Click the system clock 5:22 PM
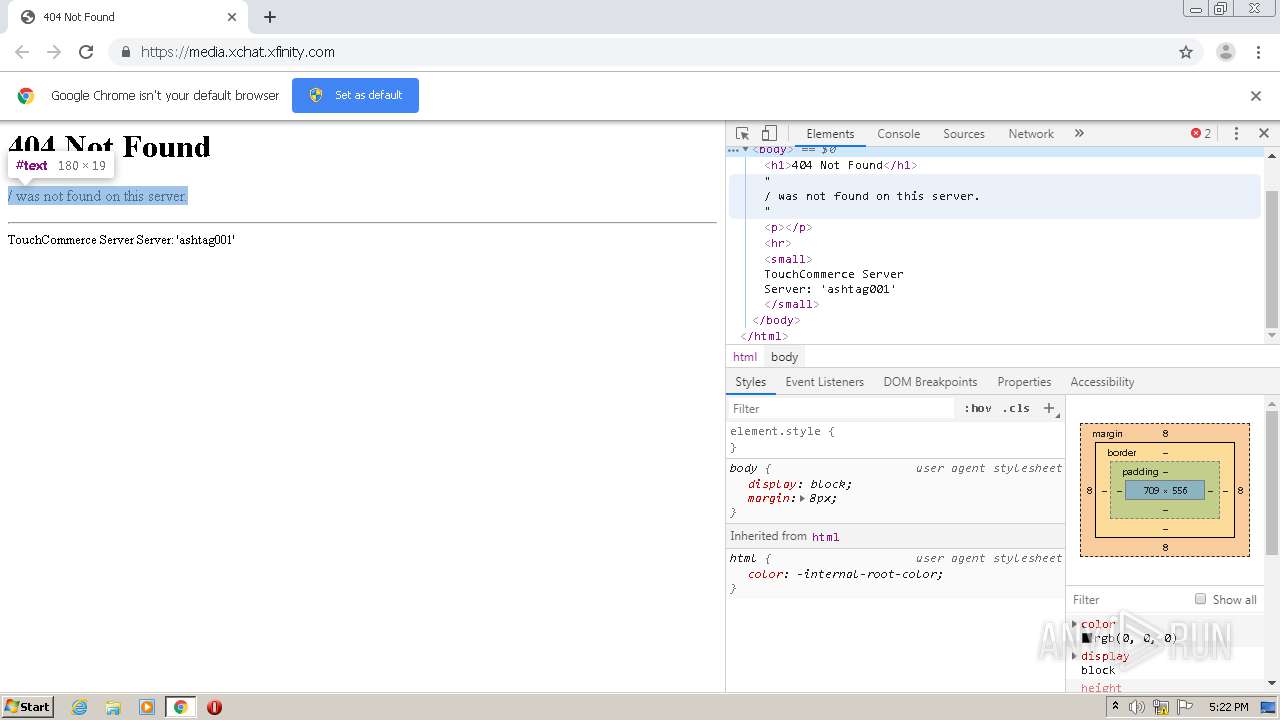The image size is (1280, 720). (x=1228, y=707)
